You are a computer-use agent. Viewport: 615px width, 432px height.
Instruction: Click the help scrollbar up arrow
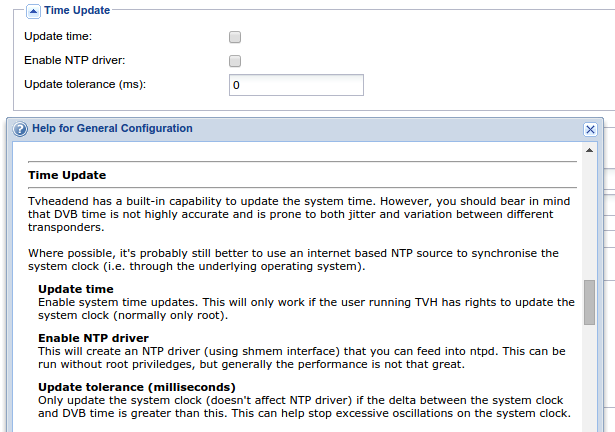pyautogui.click(x=589, y=150)
